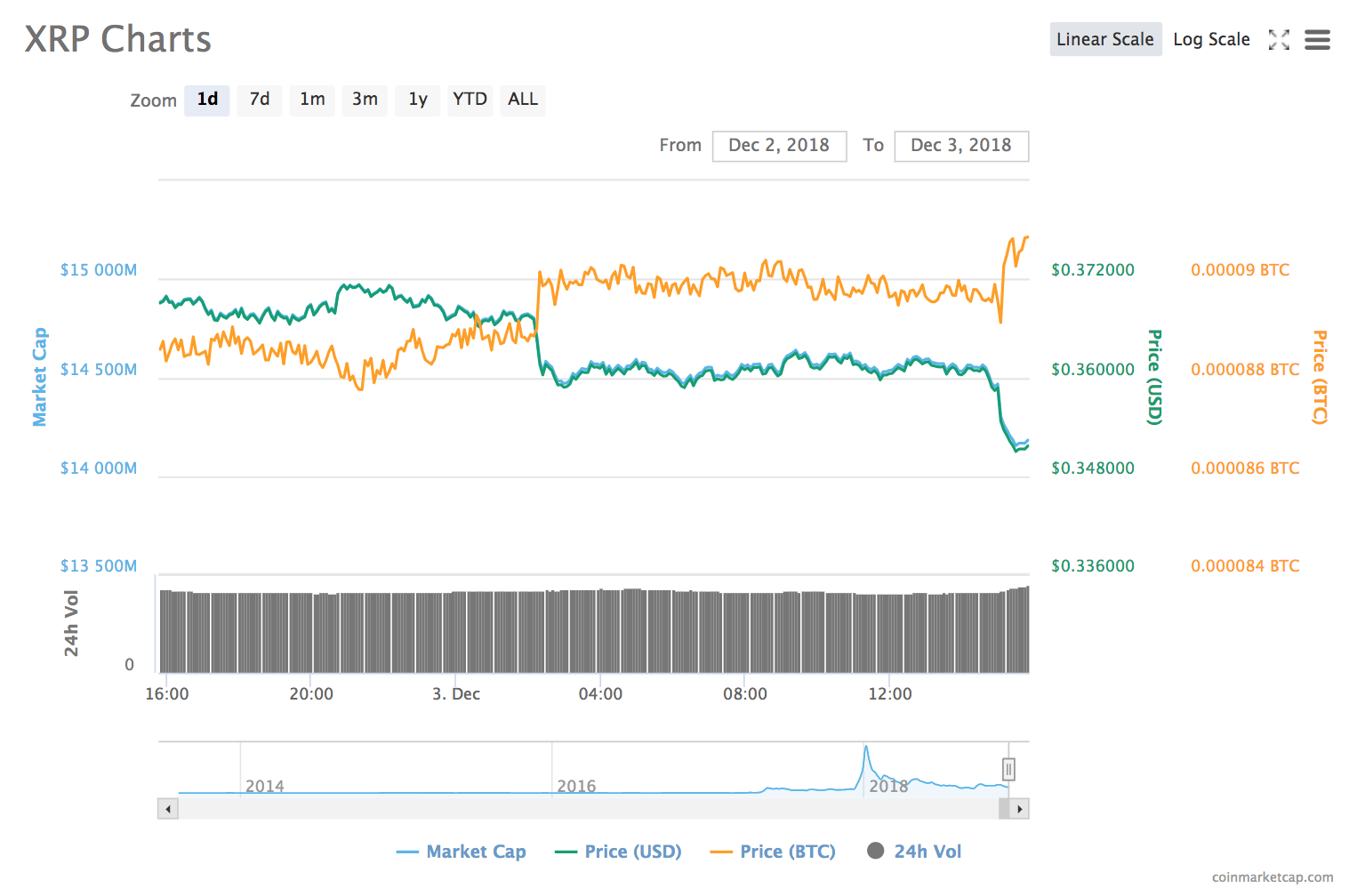Switch to Log Scale

click(1211, 39)
